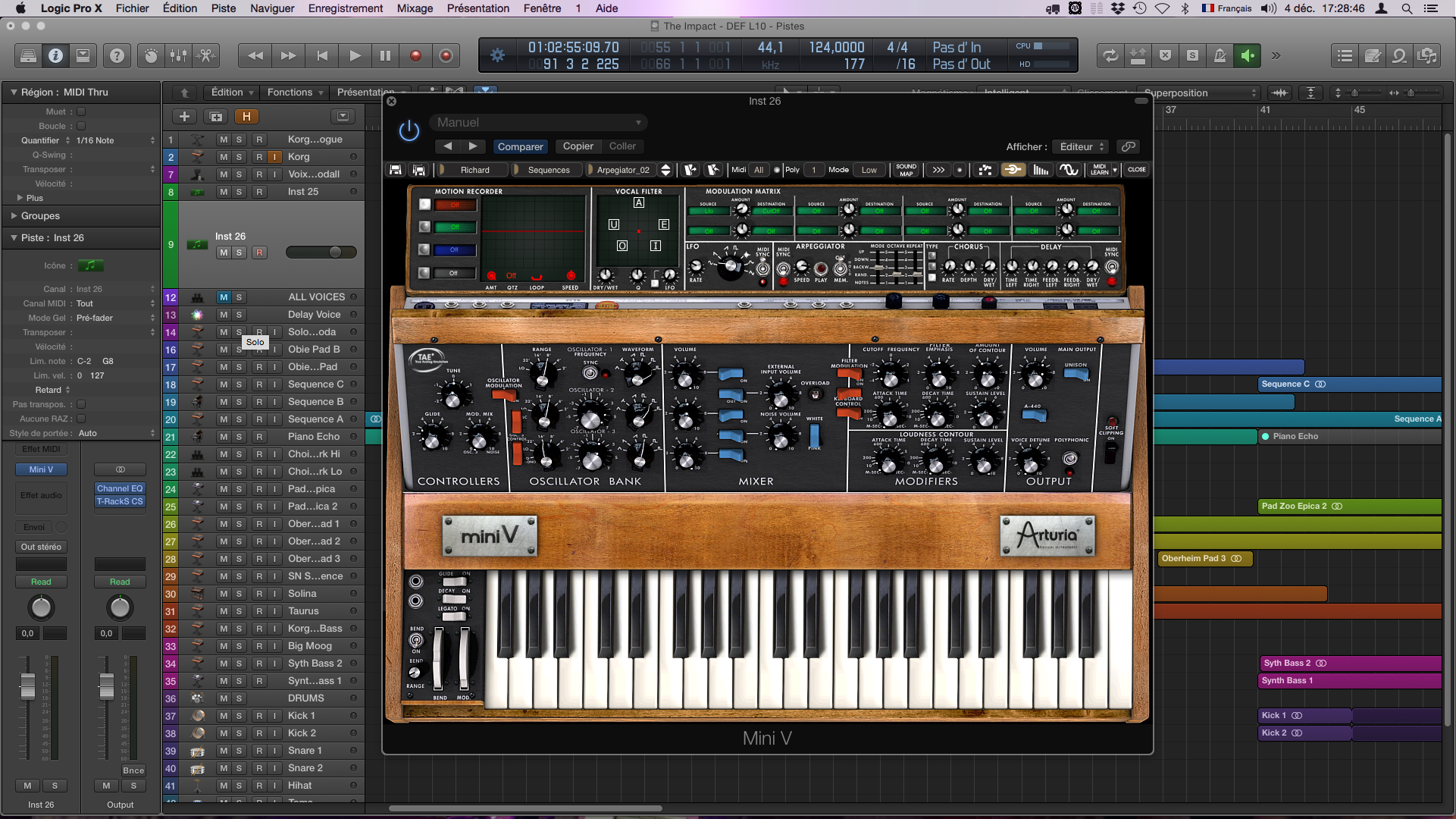Click the metronome click speaker icon
Screen dimensions: 1456x819
[x=1247, y=55]
